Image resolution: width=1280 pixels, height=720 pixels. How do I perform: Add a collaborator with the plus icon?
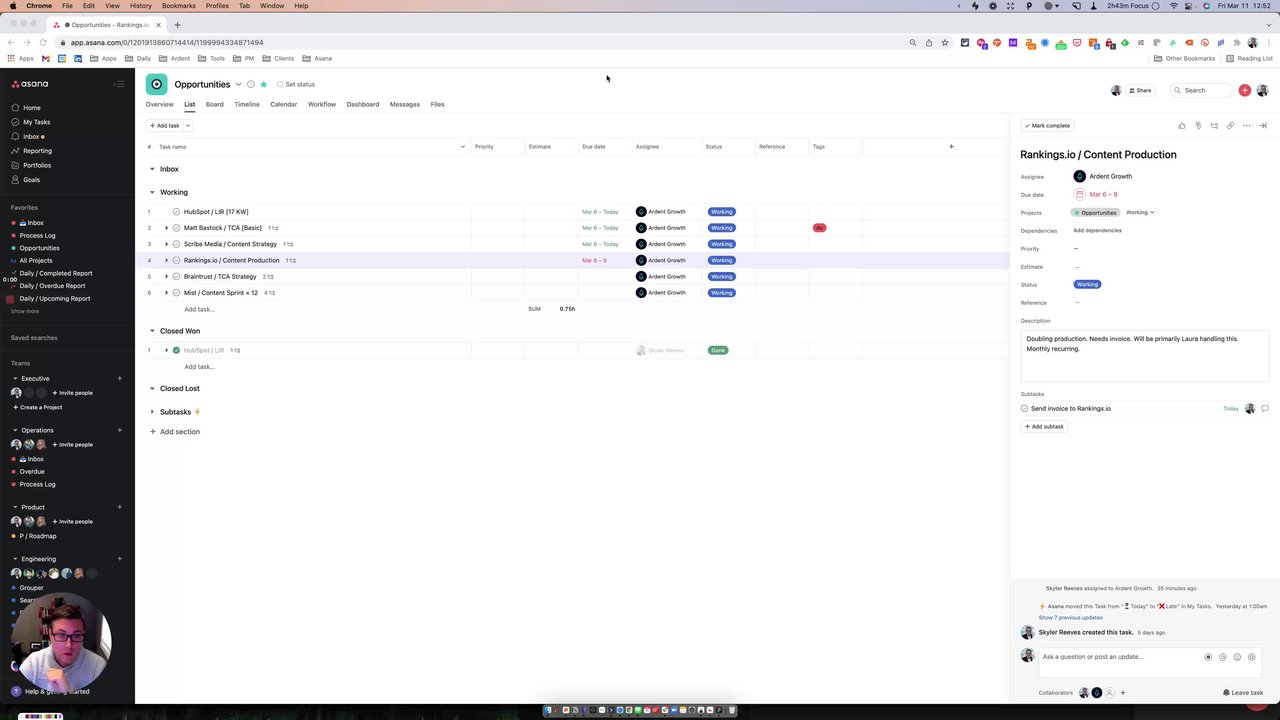coord(1122,693)
